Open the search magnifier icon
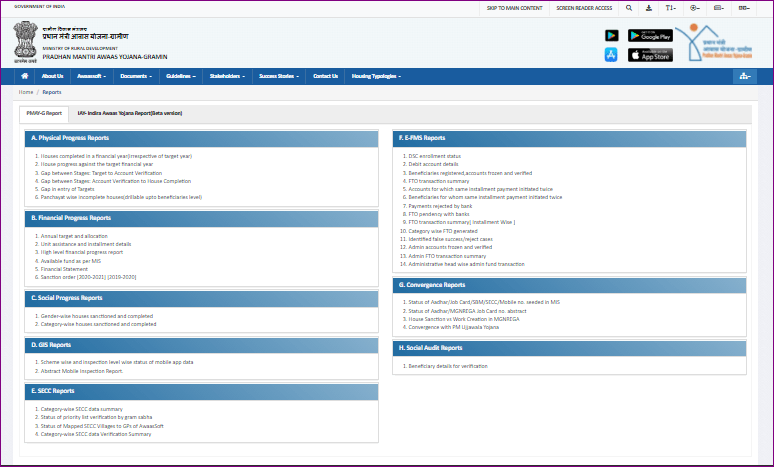774x467 pixels. (629, 7)
